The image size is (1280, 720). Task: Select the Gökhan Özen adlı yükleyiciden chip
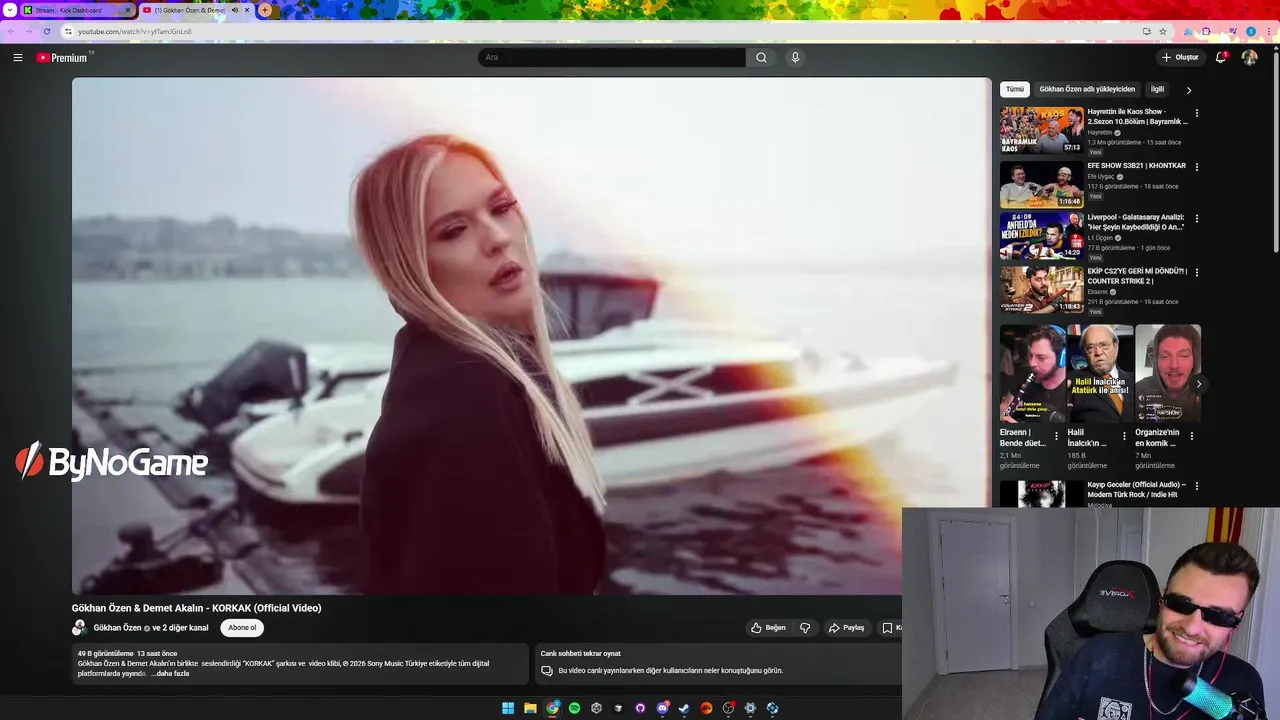(1087, 89)
